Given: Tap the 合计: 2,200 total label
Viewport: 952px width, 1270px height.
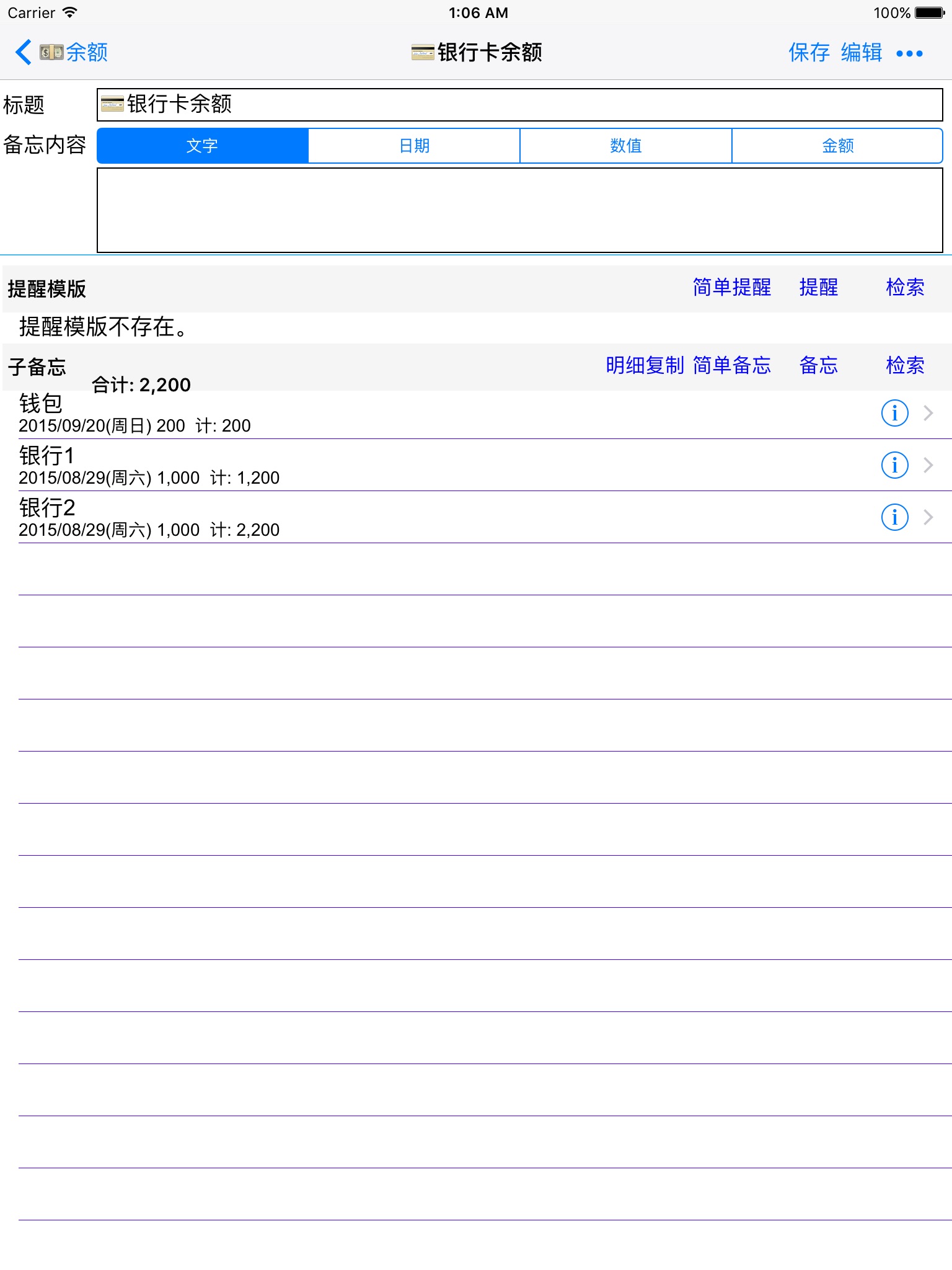Looking at the screenshot, I should pos(141,385).
